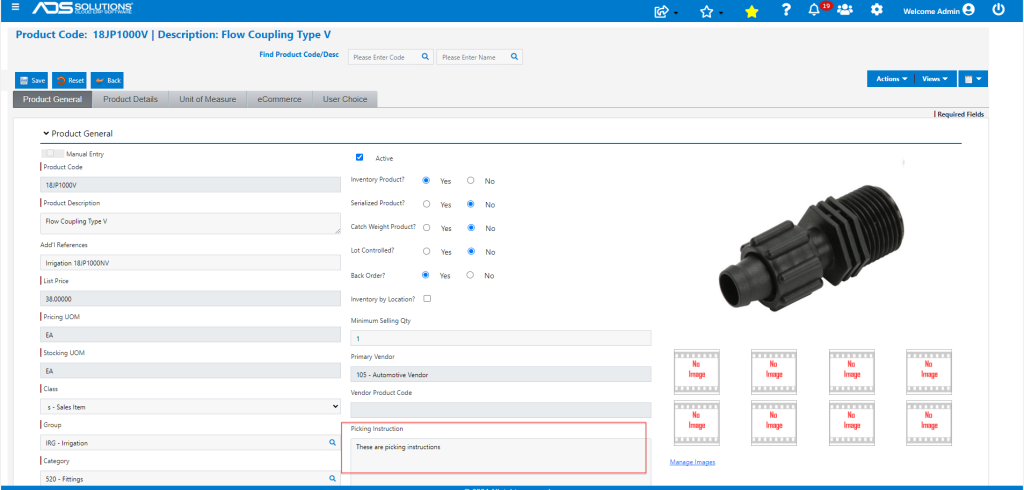Switch to Product General tab
The height and width of the screenshot is (490, 1024).
(x=52, y=99)
